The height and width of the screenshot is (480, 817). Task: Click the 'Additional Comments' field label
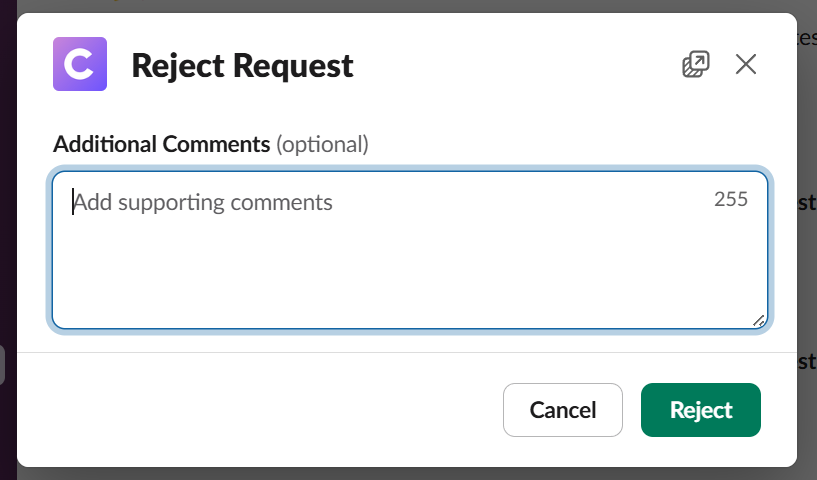[x=162, y=144]
